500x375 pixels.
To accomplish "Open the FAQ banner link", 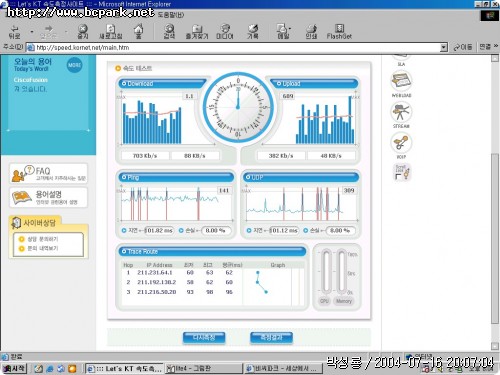I will coord(49,173).
